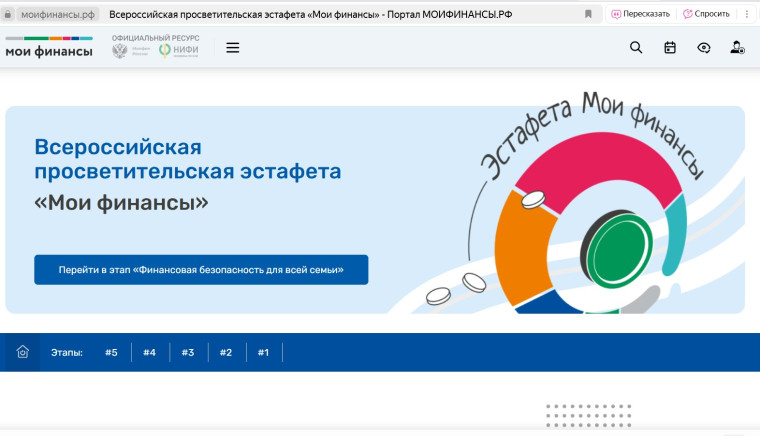
Task: Go to stage «Финансовая безопасность для всей семьи»
Action: (201, 270)
